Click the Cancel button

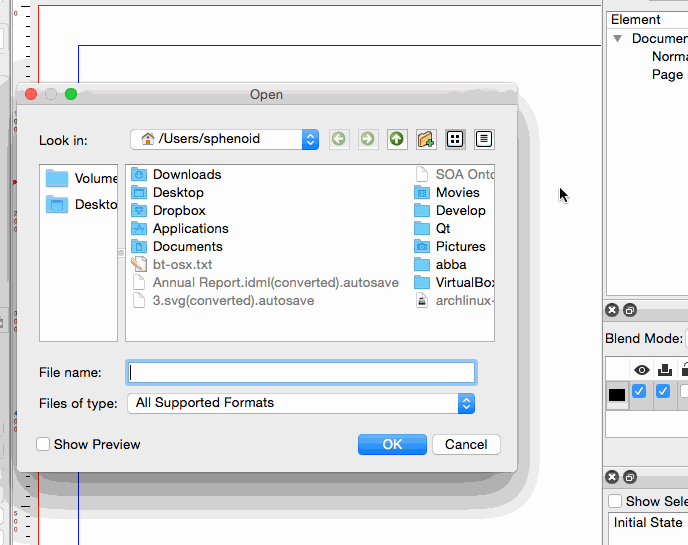tap(466, 444)
